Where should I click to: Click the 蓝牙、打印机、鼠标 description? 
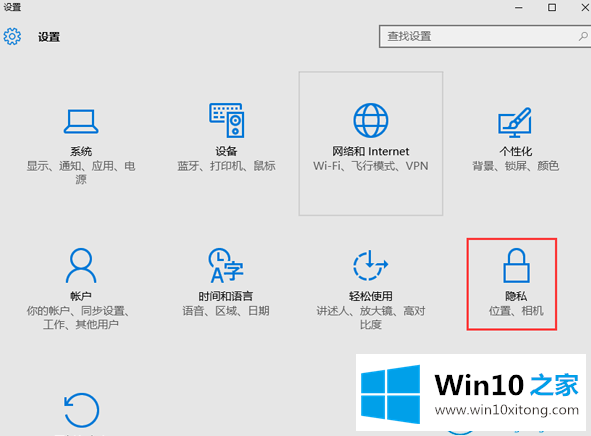227,166
